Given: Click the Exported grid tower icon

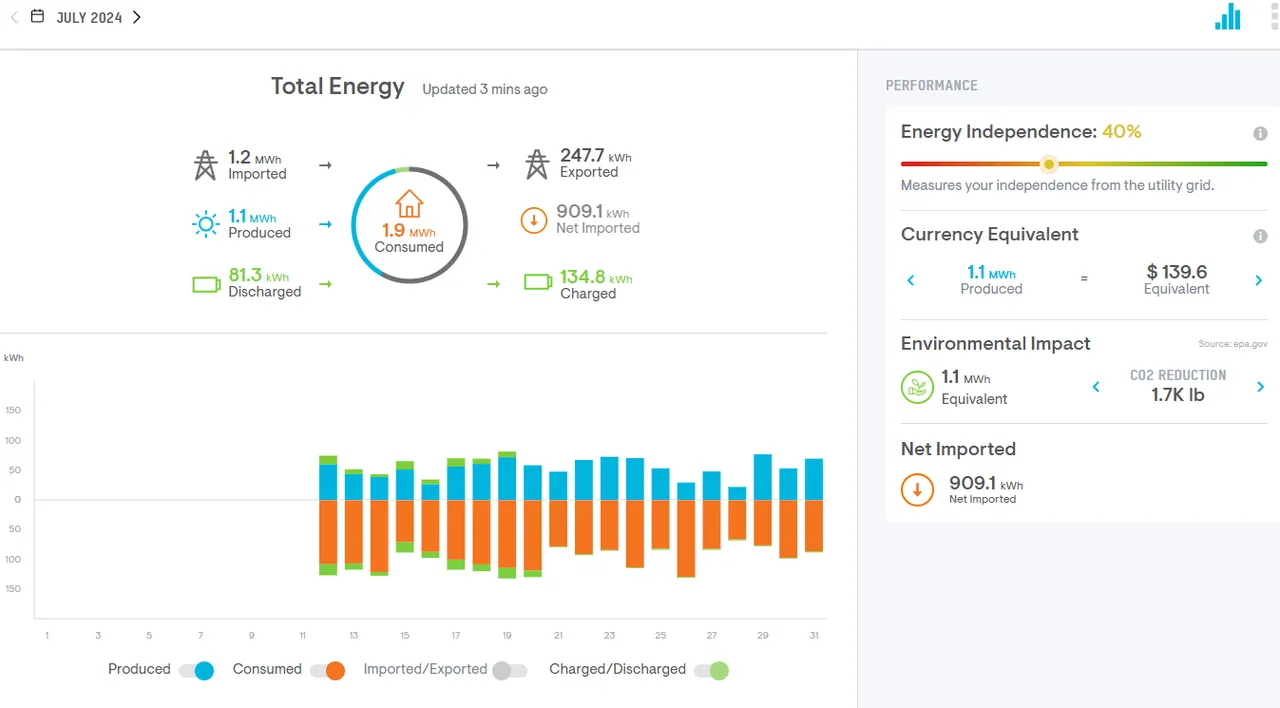Looking at the screenshot, I should click(537, 164).
